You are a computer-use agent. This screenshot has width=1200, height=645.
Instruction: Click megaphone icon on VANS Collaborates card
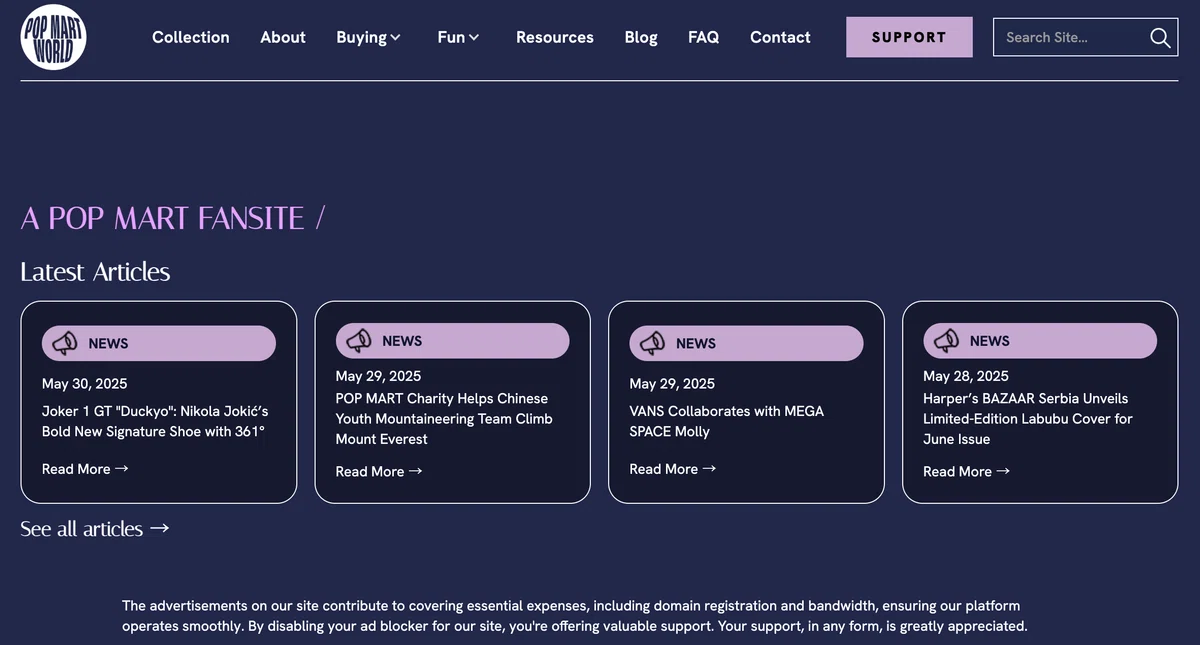tap(653, 343)
